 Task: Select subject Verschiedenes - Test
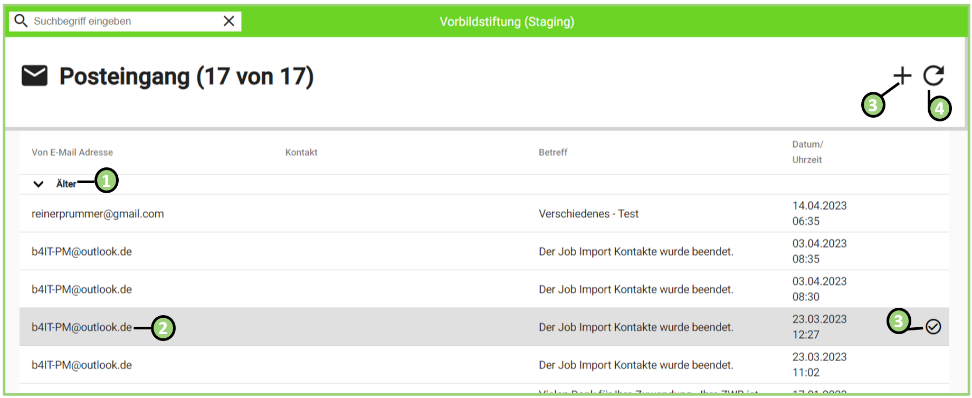(588, 214)
